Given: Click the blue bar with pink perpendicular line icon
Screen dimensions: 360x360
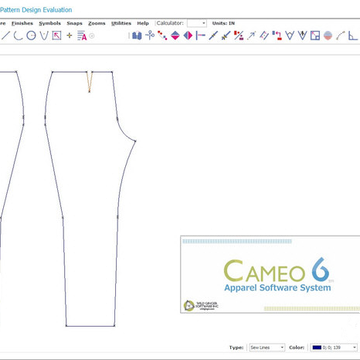Looking at the screenshot, I should 200,36.
